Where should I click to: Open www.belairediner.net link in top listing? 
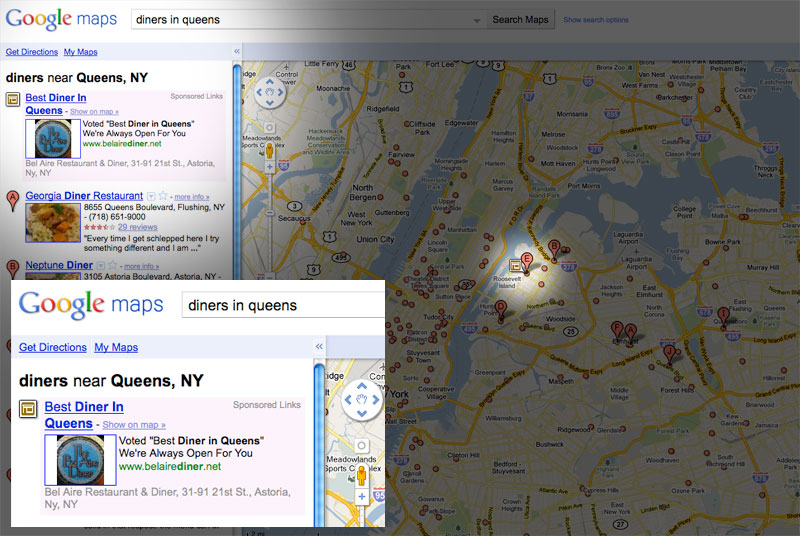click(122, 144)
